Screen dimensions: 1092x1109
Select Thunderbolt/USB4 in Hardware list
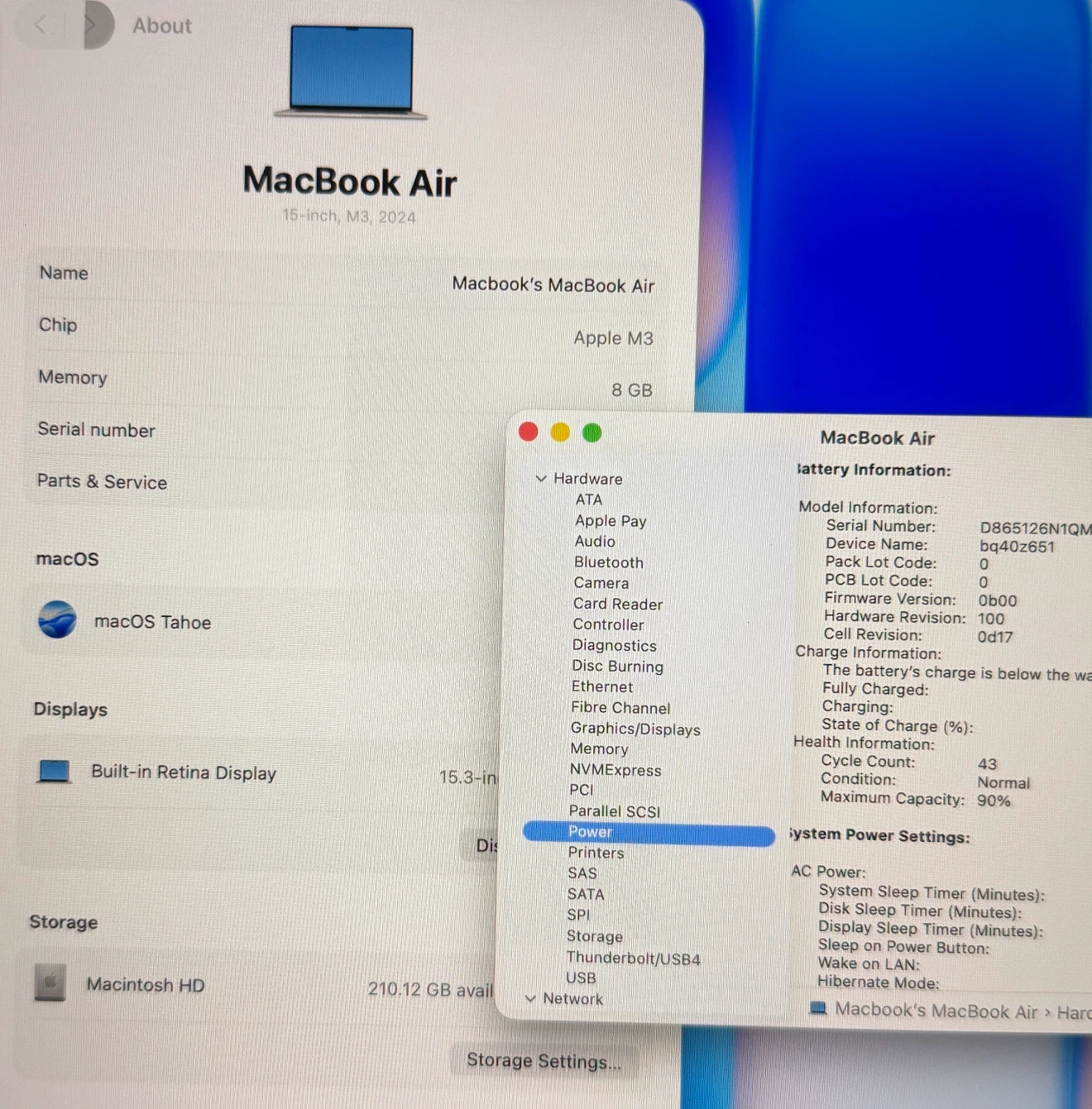point(633,958)
